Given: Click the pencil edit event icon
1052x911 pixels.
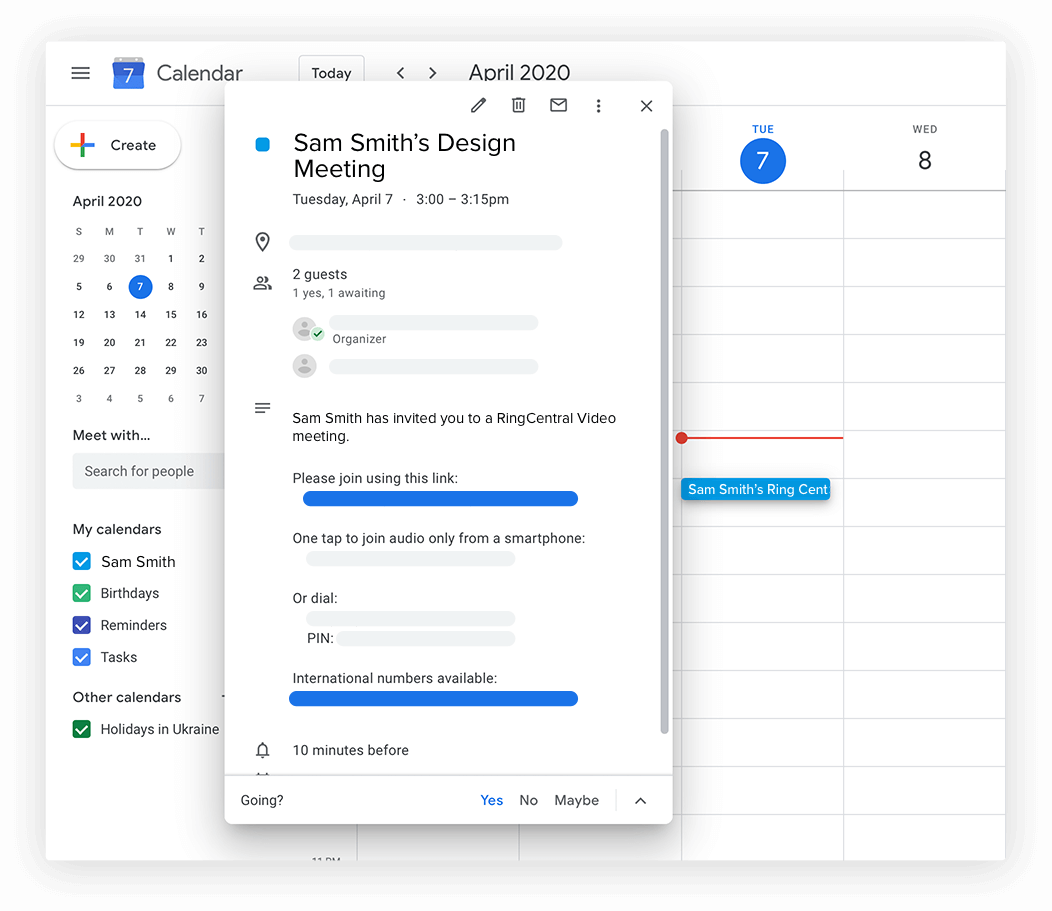Looking at the screenshot, I should click(478, 106).
